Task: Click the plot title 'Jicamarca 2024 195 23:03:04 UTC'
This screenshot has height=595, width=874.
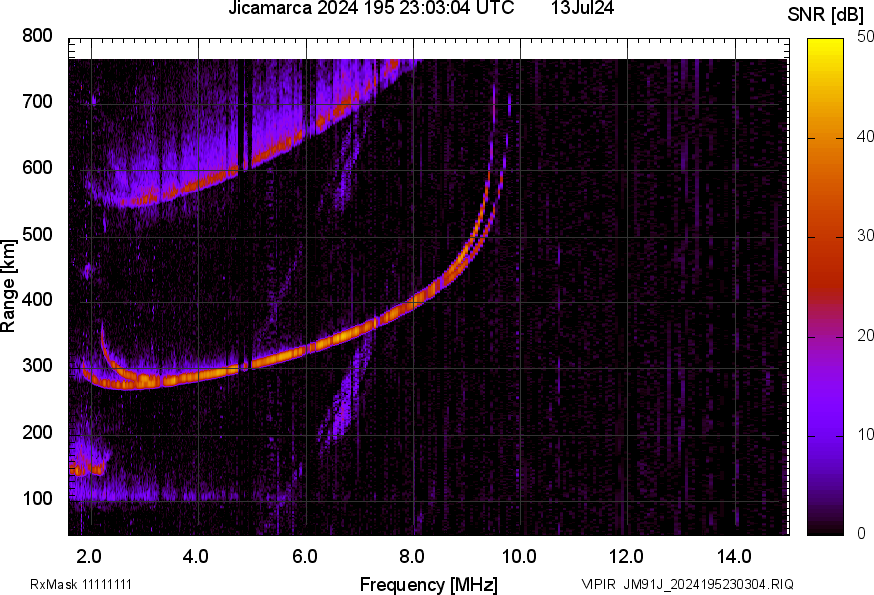Action: point(371,8)
